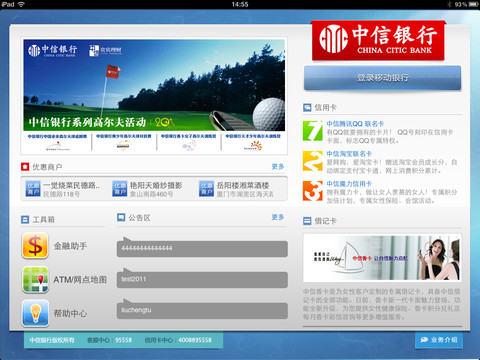The height and width of the screenshot is (360, 480).
Task: Tap the golf activity banner image
Action: point(154,85)
